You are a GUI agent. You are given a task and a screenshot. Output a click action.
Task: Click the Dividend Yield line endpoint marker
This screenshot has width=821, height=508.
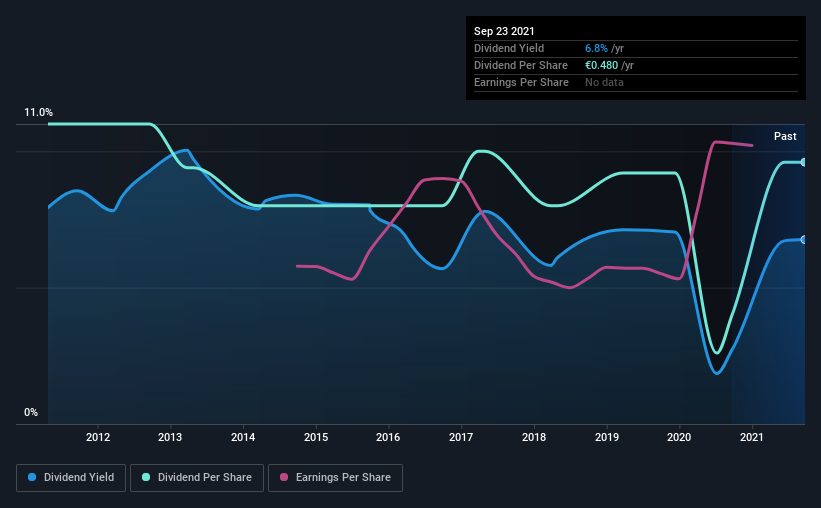point(803,239)
